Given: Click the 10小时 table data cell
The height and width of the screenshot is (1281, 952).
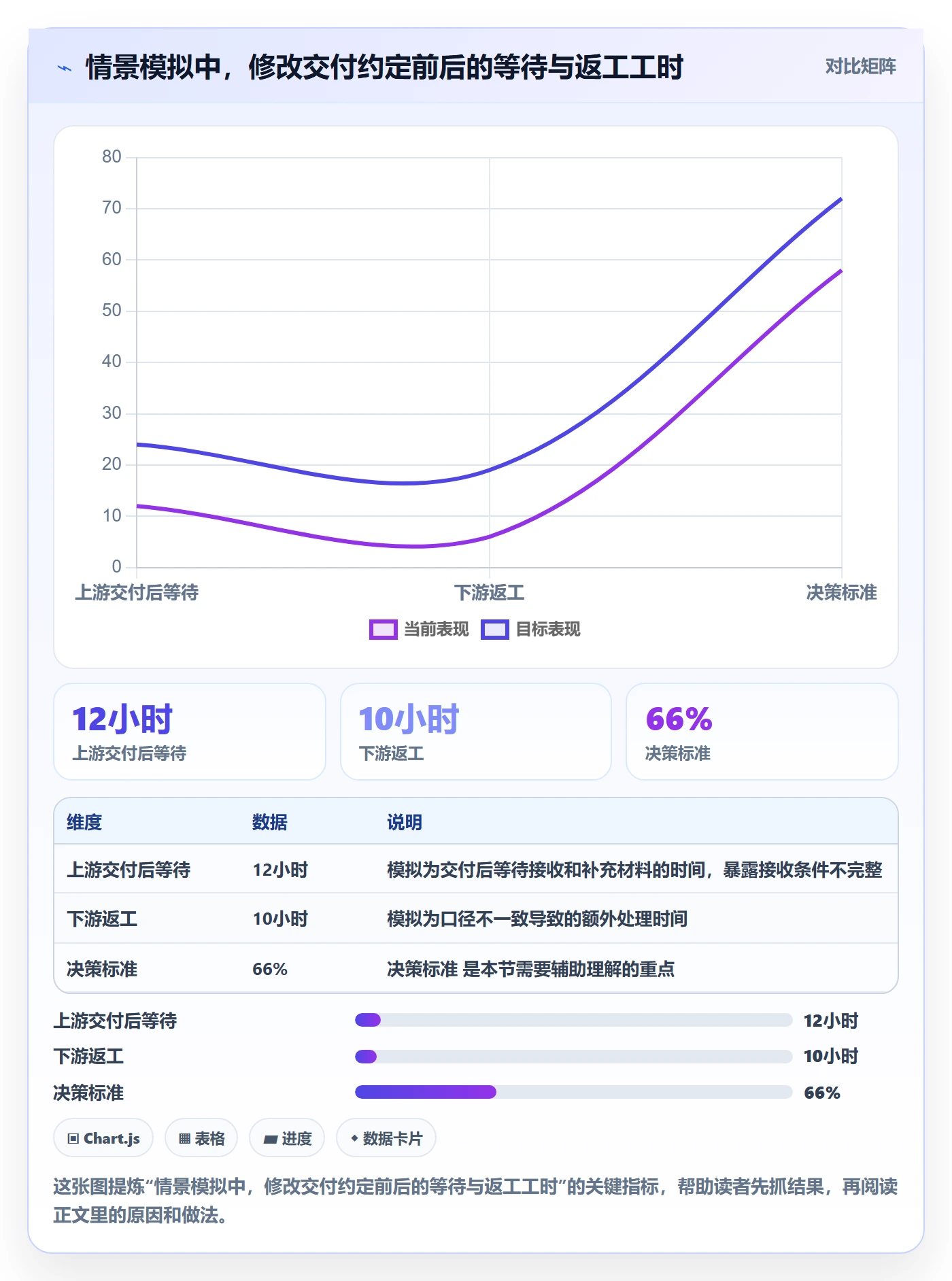Looking at the screenshot, I should click(280, 919).
